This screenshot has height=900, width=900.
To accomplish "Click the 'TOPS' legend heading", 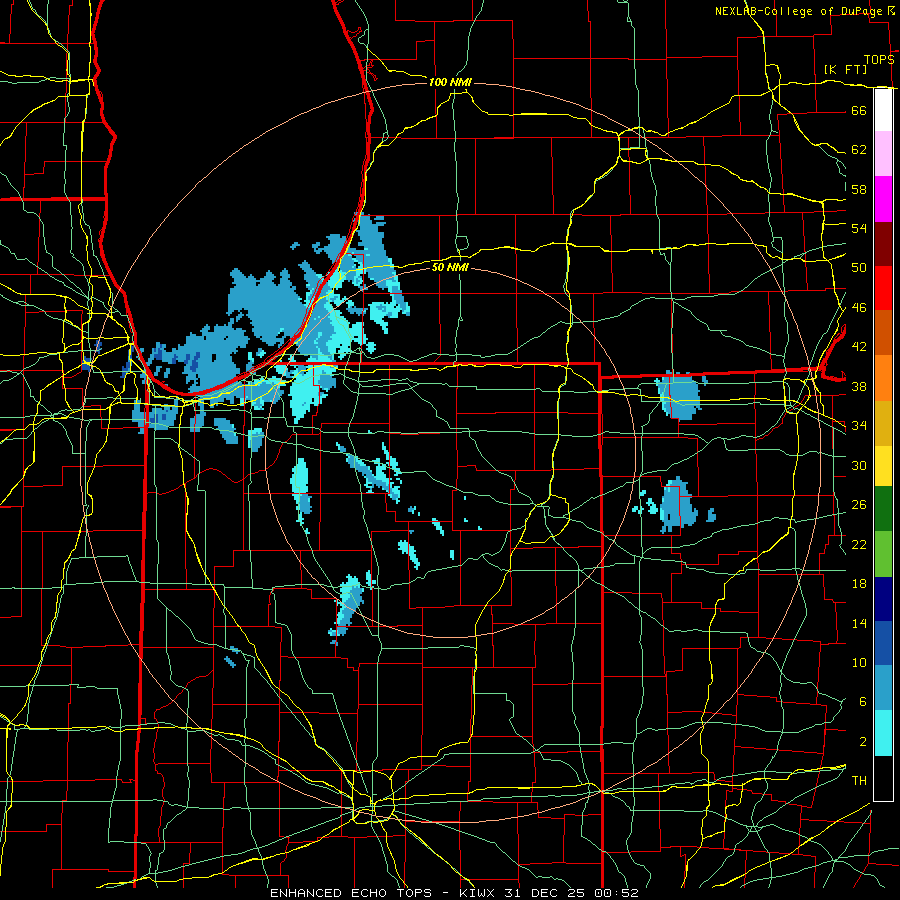I will click(879, 59).
